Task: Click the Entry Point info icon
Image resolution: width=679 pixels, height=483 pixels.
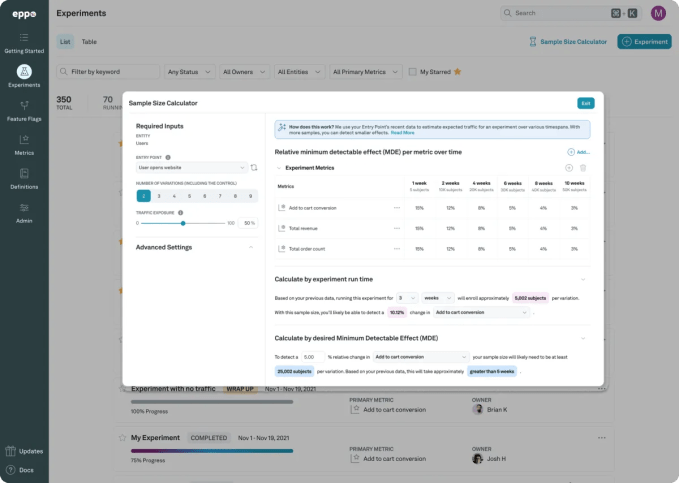Action: 168,157
